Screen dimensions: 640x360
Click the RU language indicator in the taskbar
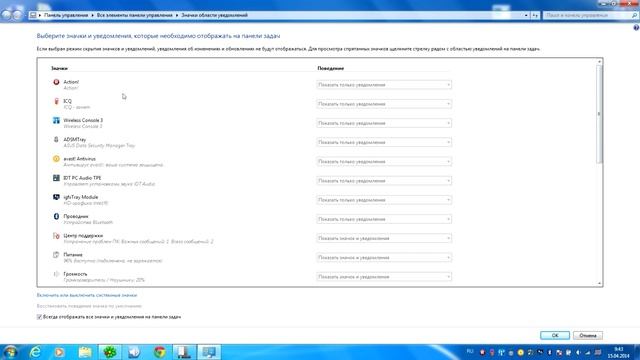pyautogui.click(x=470, y=351)
